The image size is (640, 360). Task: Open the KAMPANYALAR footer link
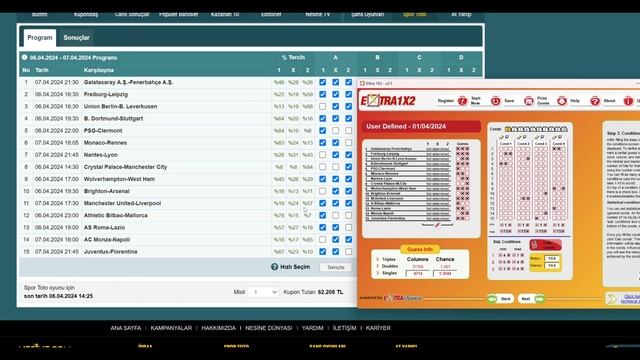[x=171, y=328]
